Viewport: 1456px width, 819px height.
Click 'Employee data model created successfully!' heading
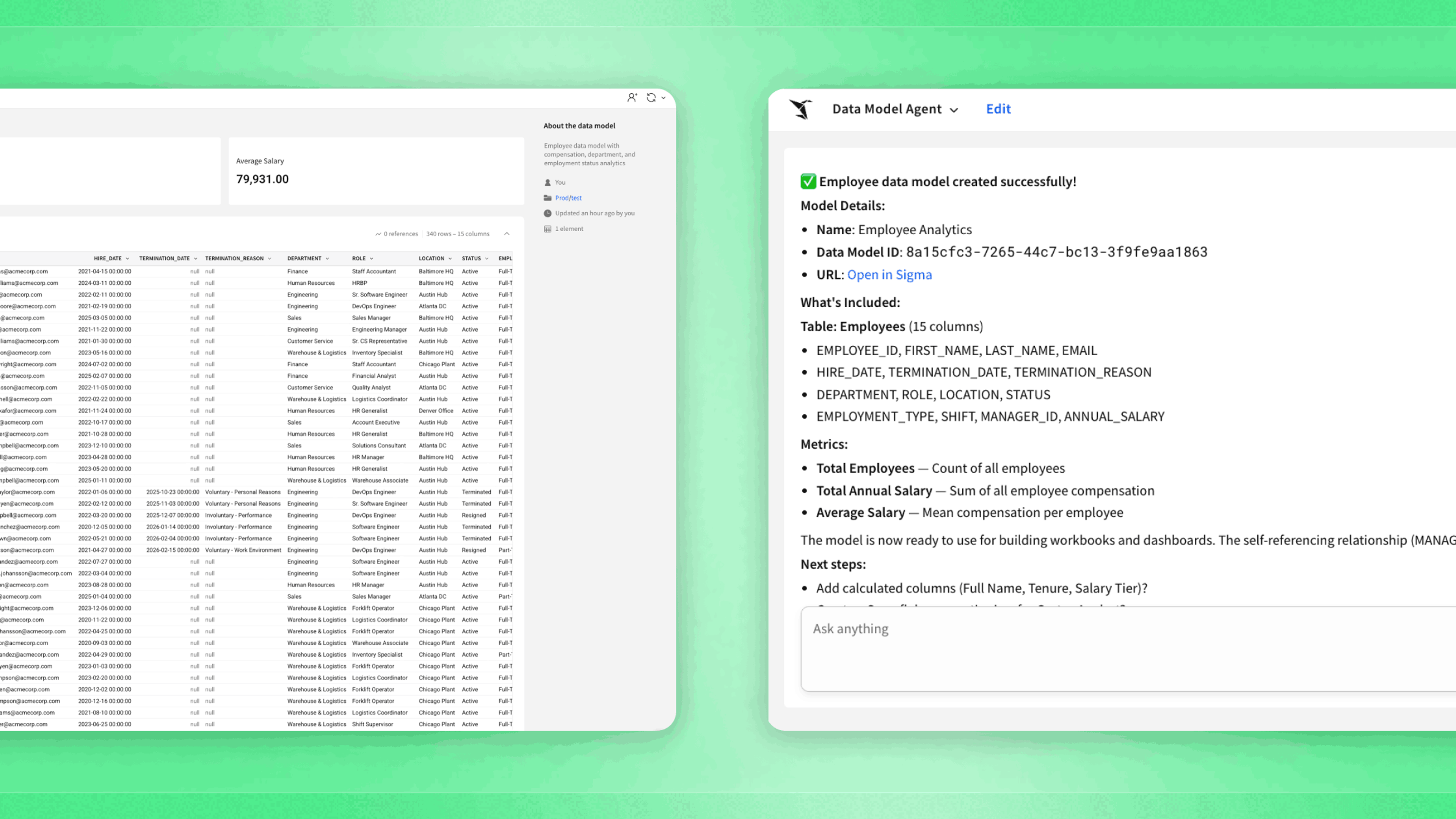pos(947,182)
